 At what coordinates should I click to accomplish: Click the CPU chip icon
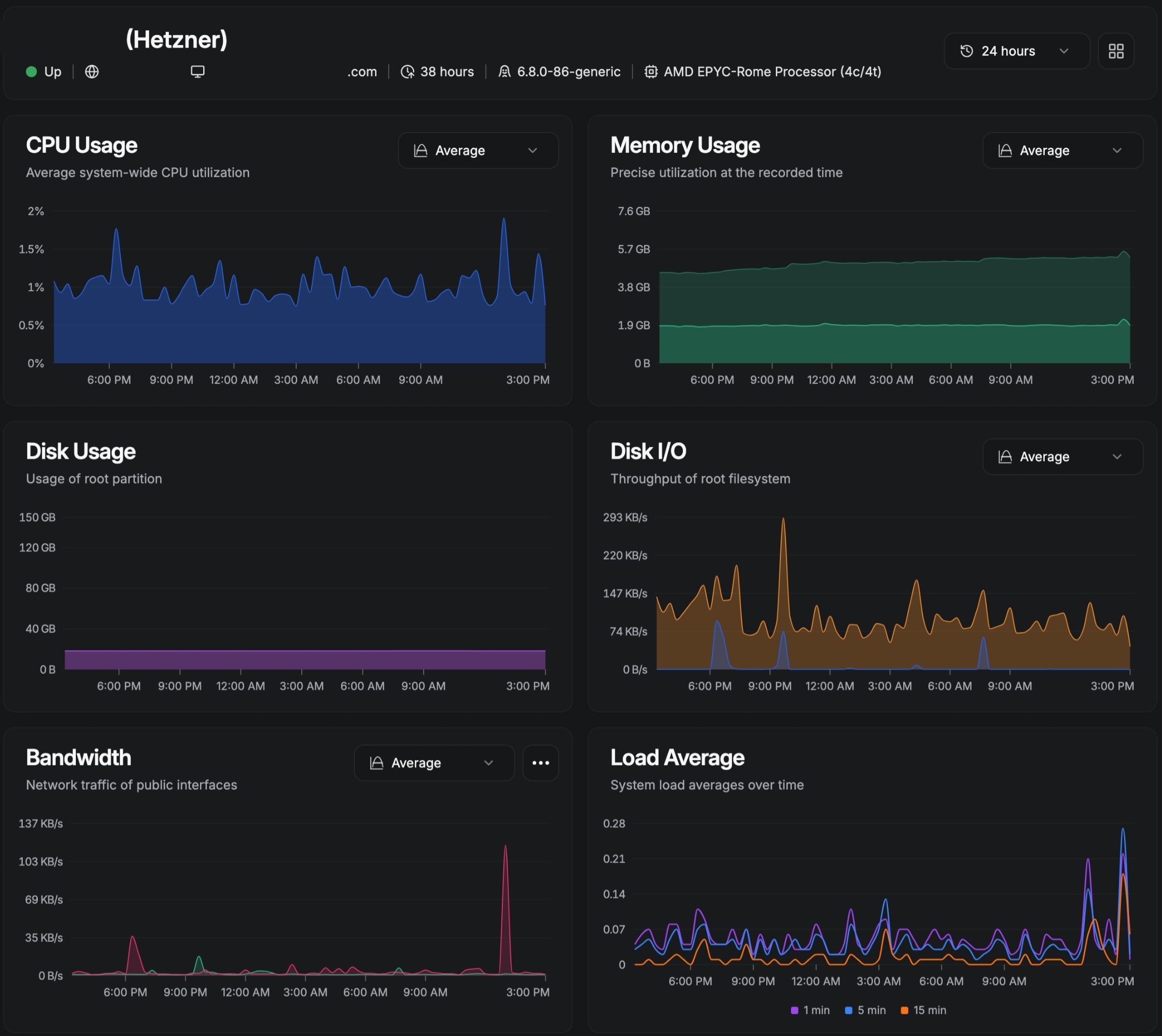pyautogui.click(x=651, y=72)
